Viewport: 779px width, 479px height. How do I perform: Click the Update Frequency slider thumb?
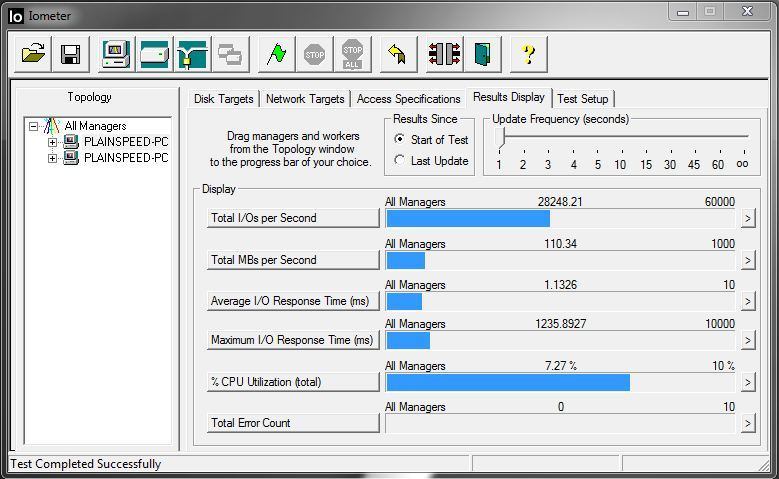tap(500, 137)
